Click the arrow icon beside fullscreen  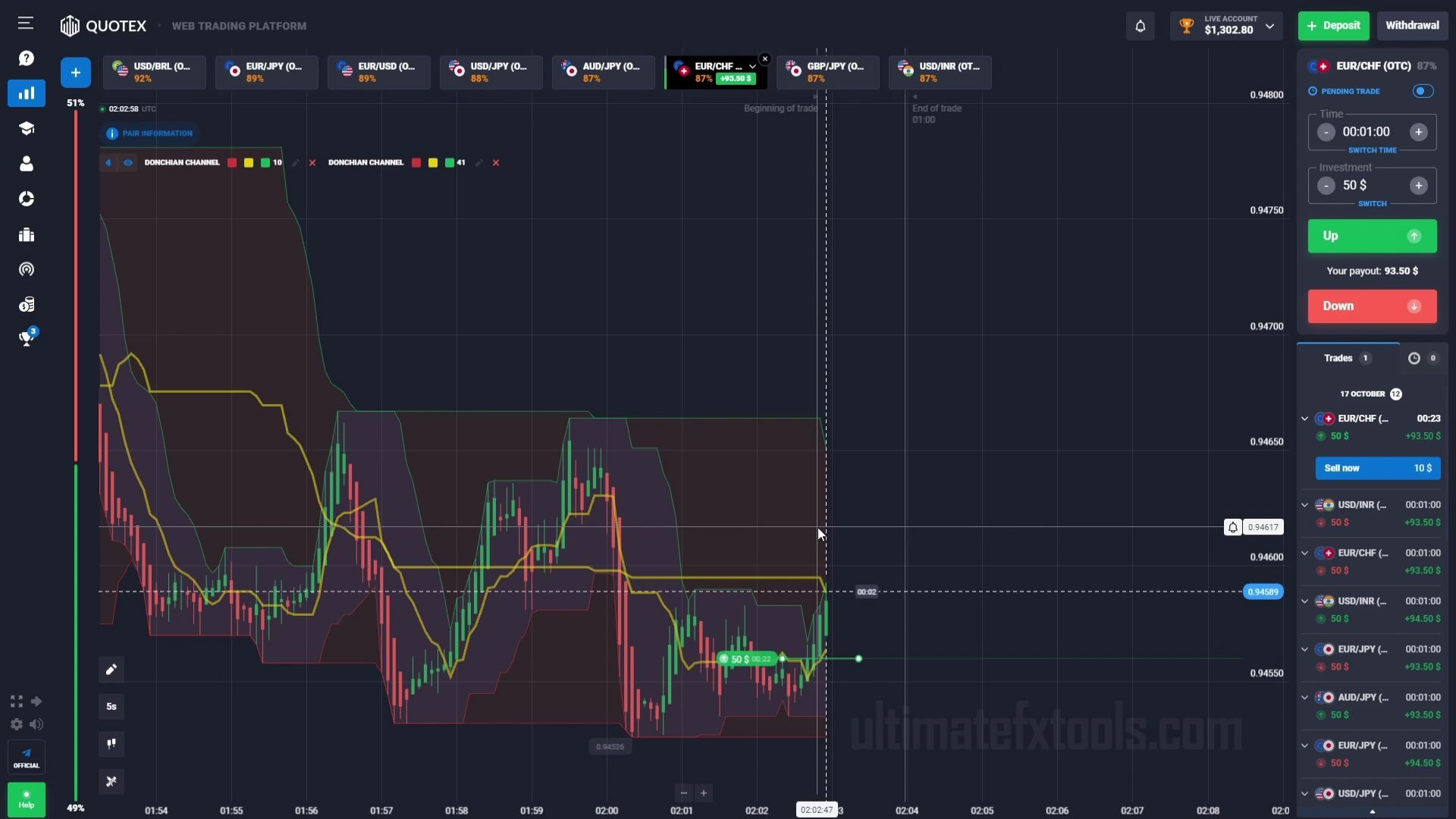coord(36,701)
